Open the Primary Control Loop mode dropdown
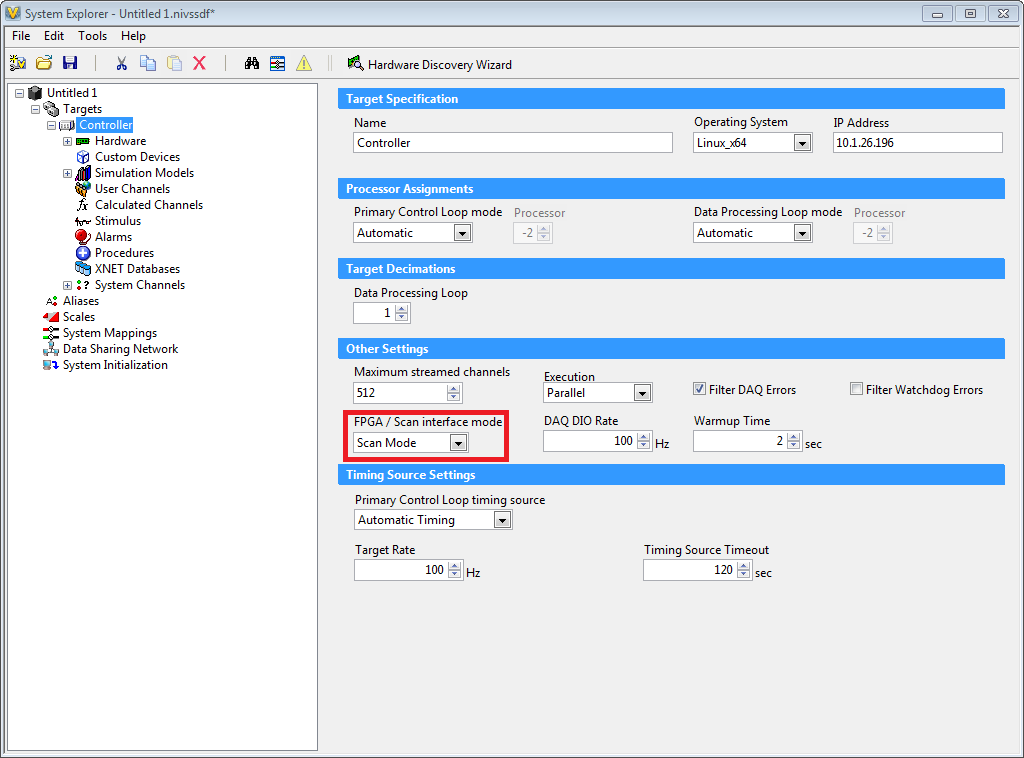The height and width of the screenshot is (758, 1024). point(462,233)
